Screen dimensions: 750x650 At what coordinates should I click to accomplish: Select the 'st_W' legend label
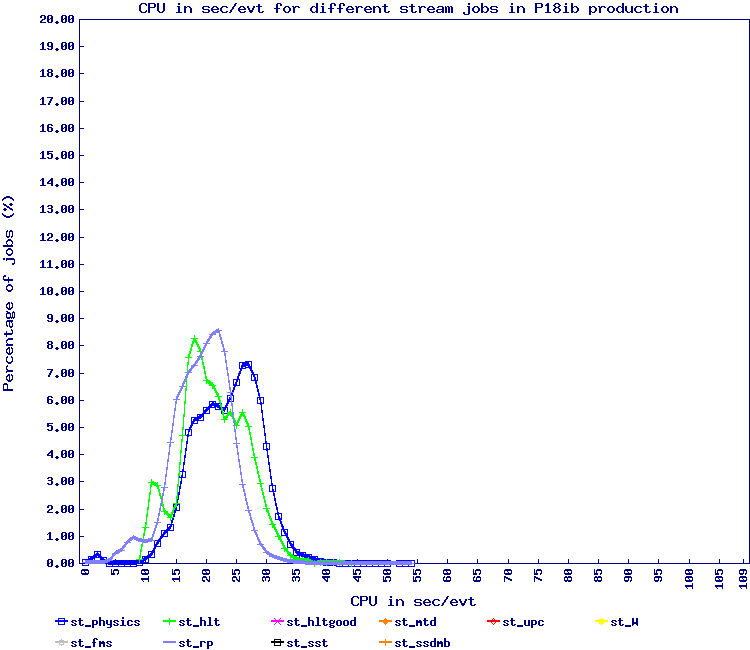624,622
